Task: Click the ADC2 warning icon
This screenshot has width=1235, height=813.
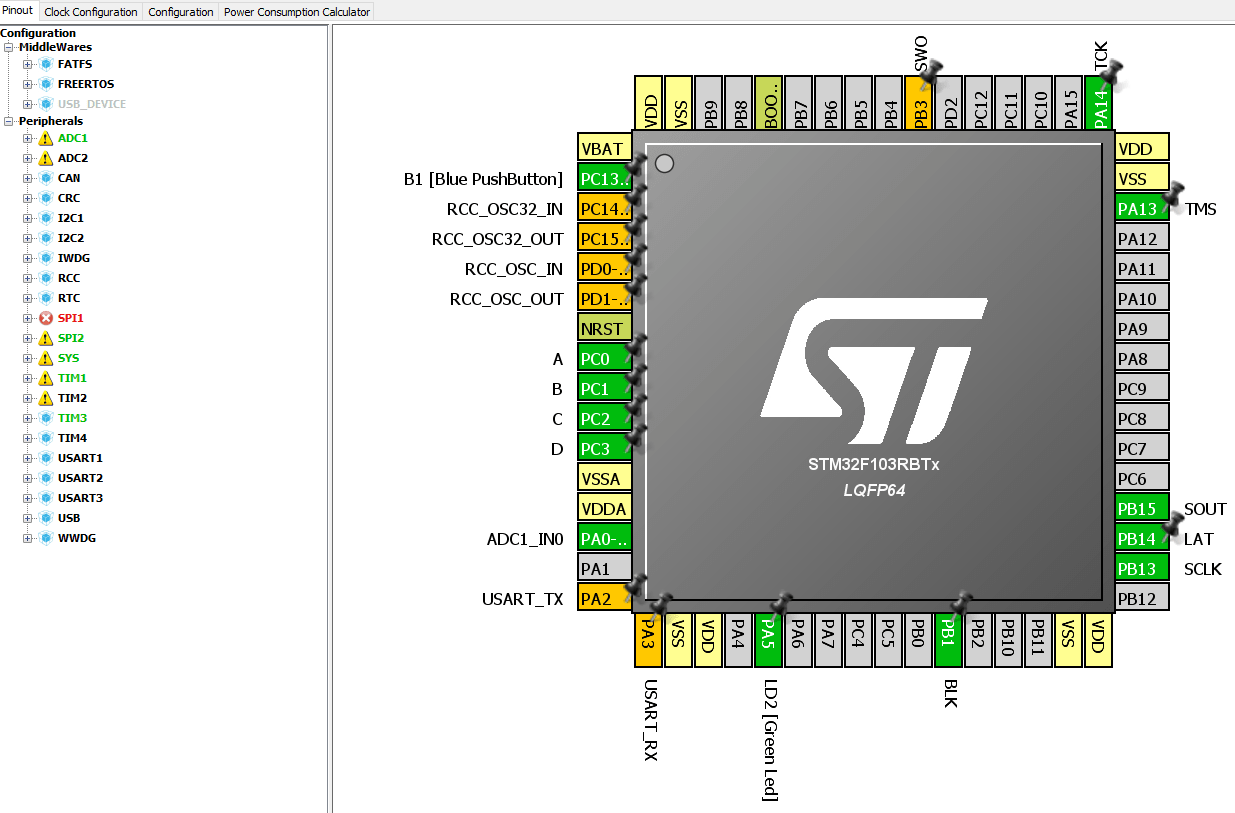Action: click(x=45, y=158)
